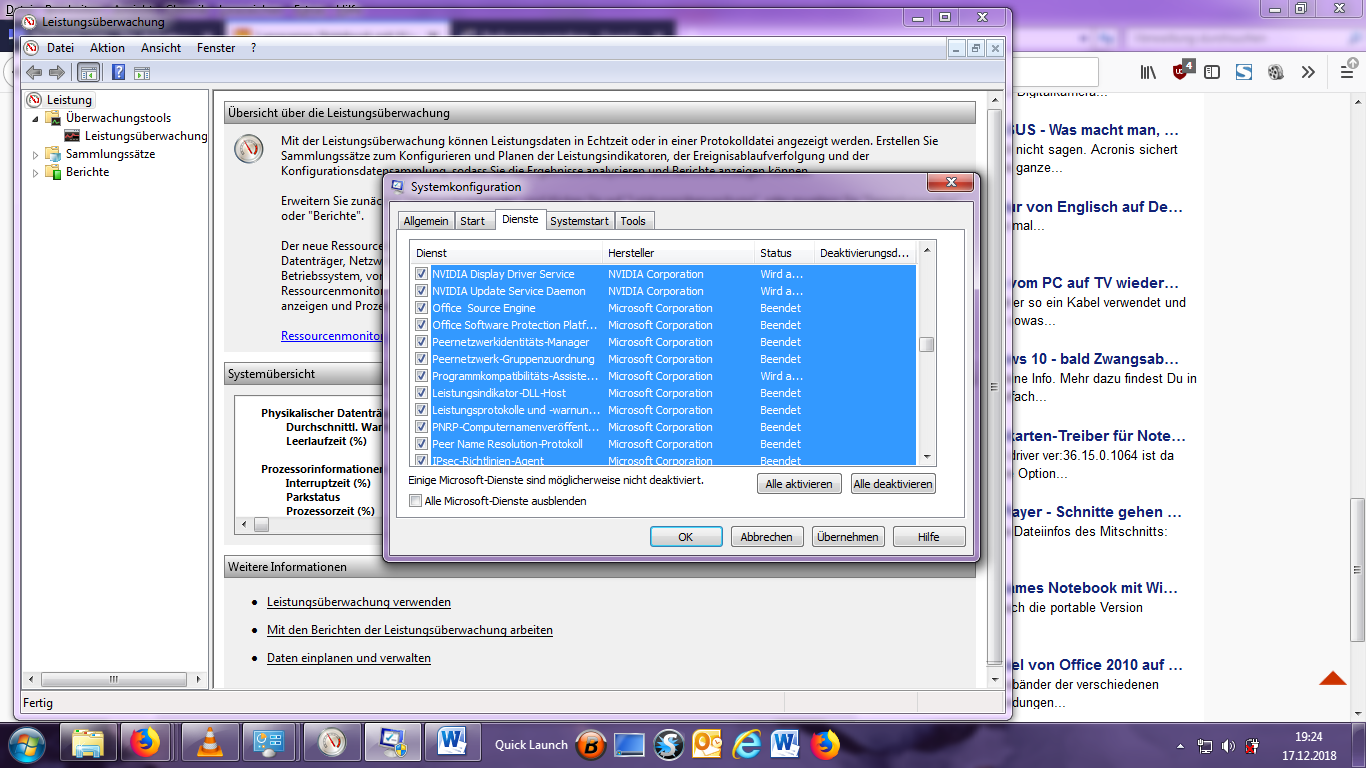Toggle the action pane toolbar icon
Viewport: 1366px width, 768px height.
(x=142, y=72)
